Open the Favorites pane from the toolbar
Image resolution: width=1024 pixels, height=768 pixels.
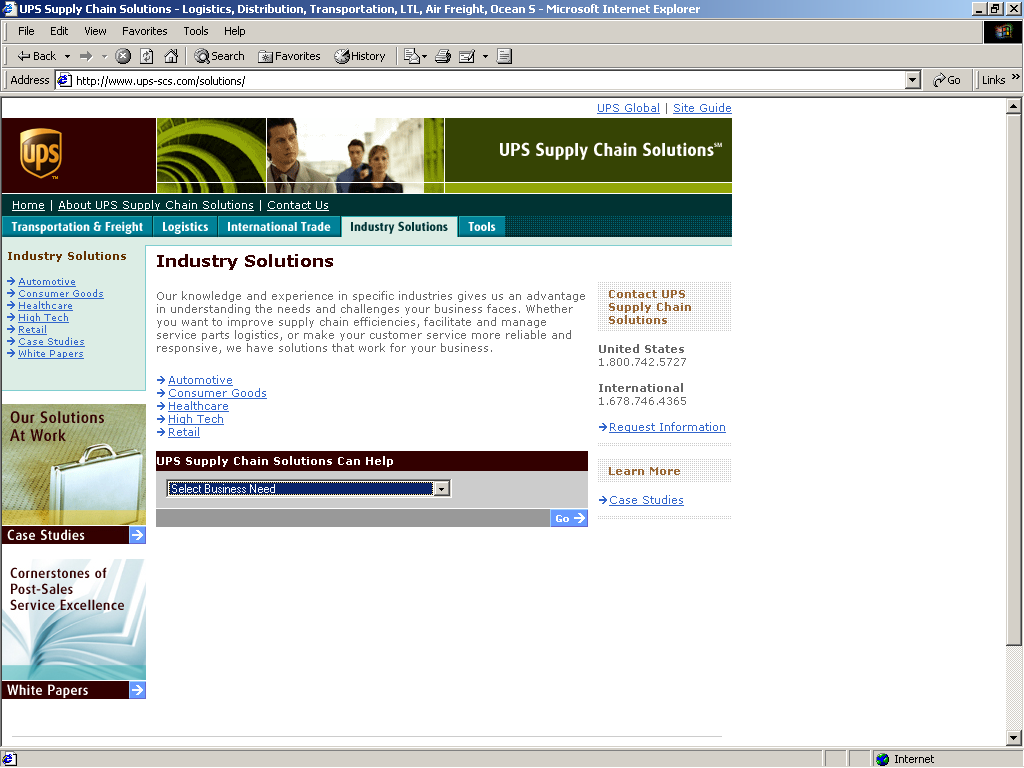pyautogui.click(x=289, y=56)
